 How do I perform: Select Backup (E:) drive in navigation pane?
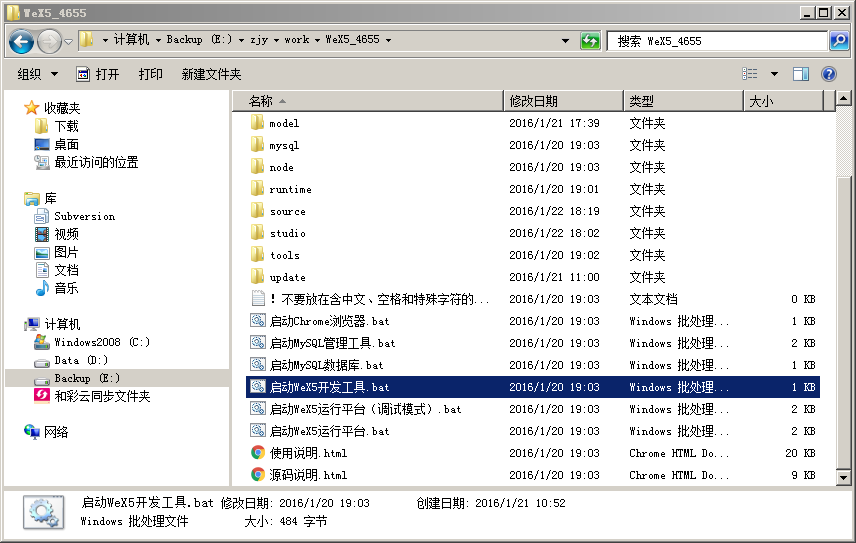click(x=77, y=378)
